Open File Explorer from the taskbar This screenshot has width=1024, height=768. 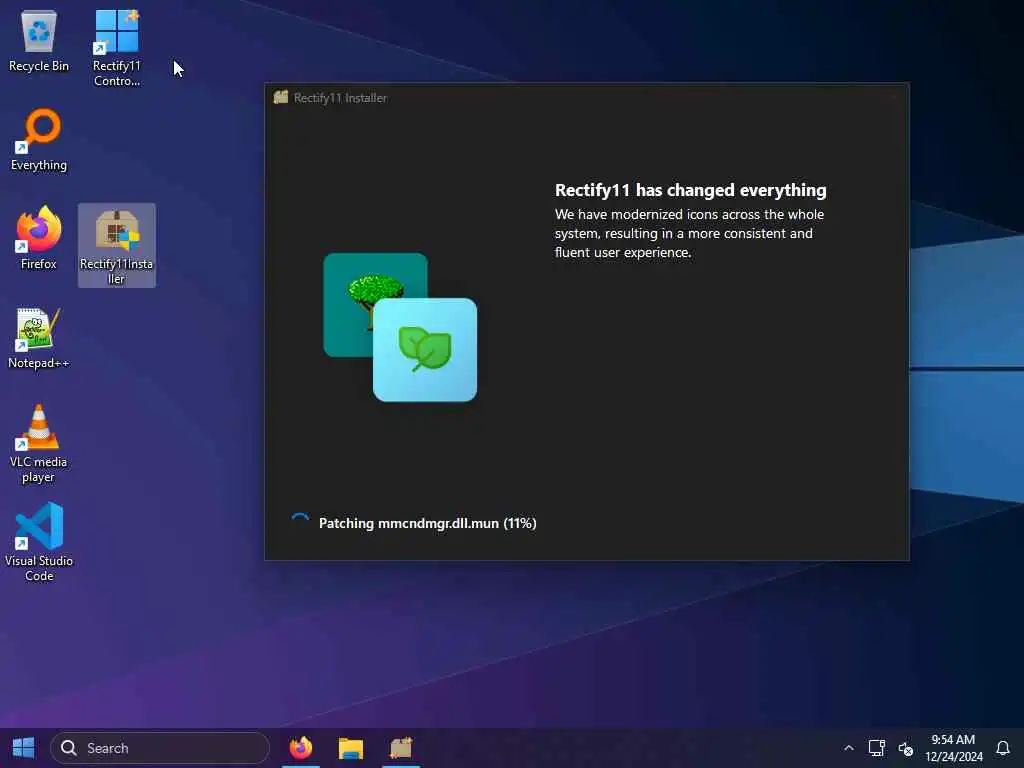coord(351,748)
